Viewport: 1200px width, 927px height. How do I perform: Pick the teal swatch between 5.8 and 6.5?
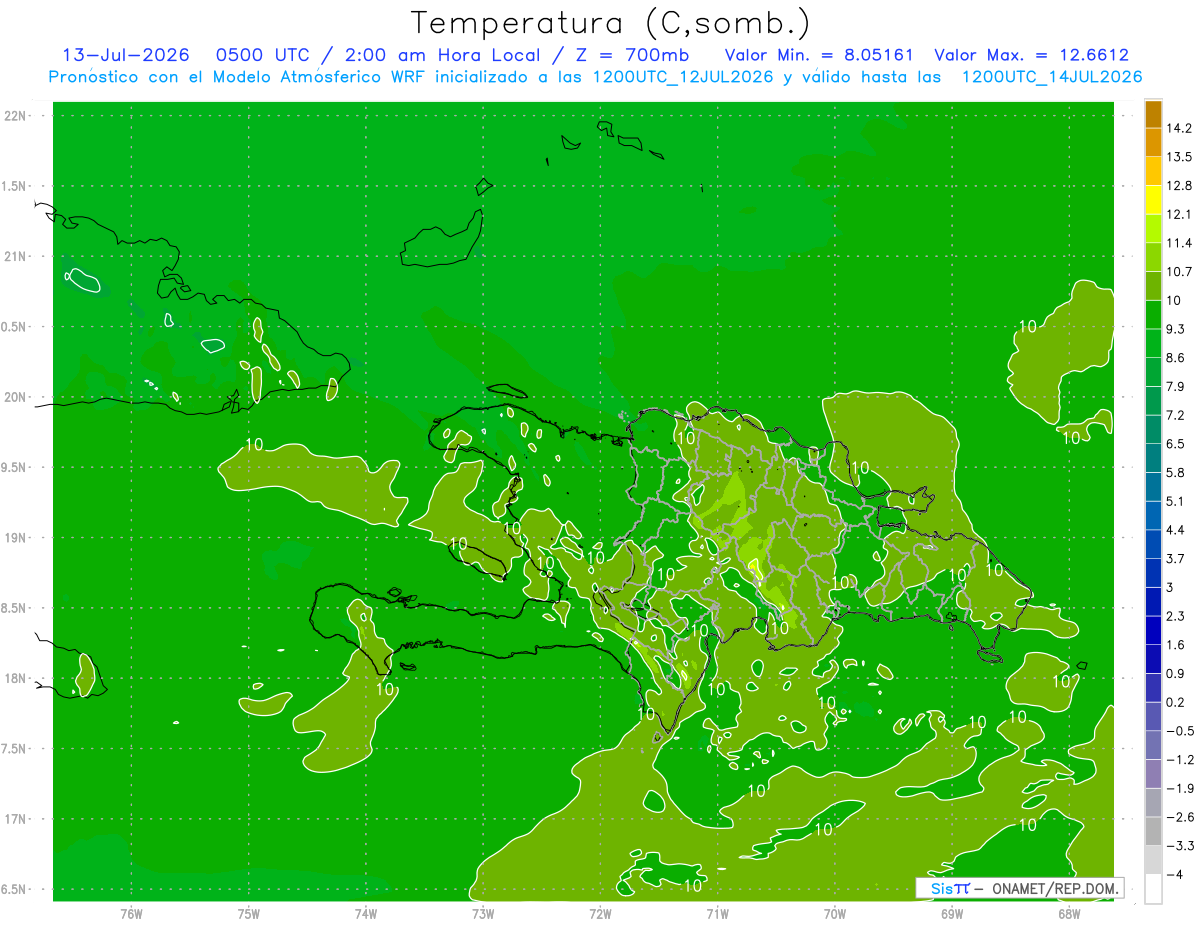(1153, 458)
